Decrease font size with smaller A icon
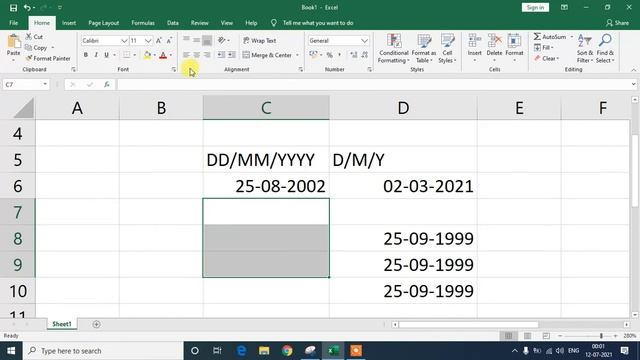 coord(169,40)
